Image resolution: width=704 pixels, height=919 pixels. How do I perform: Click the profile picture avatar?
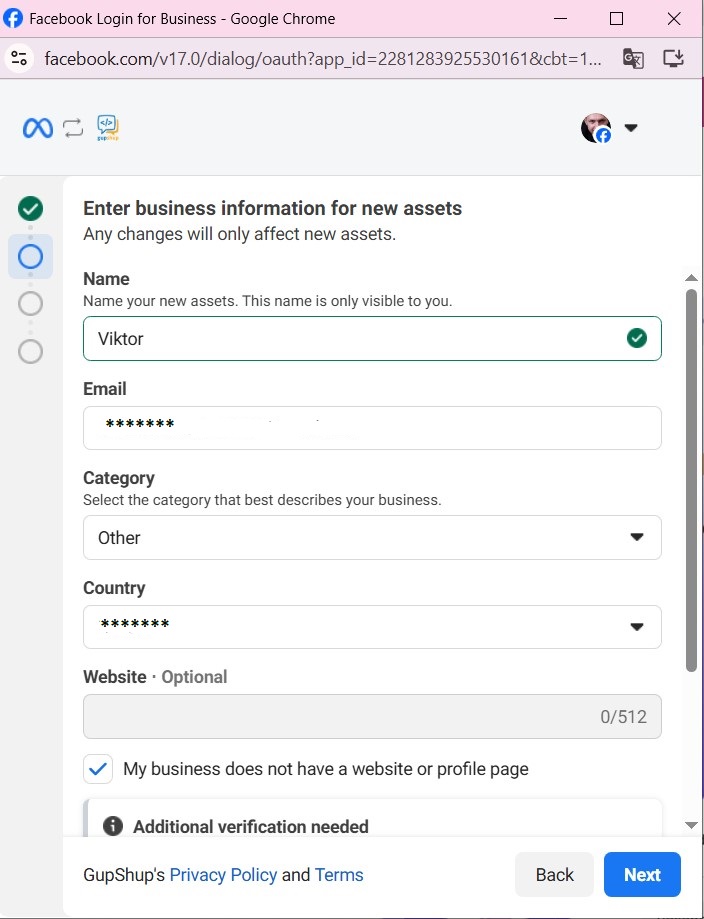tap(596, 128)
